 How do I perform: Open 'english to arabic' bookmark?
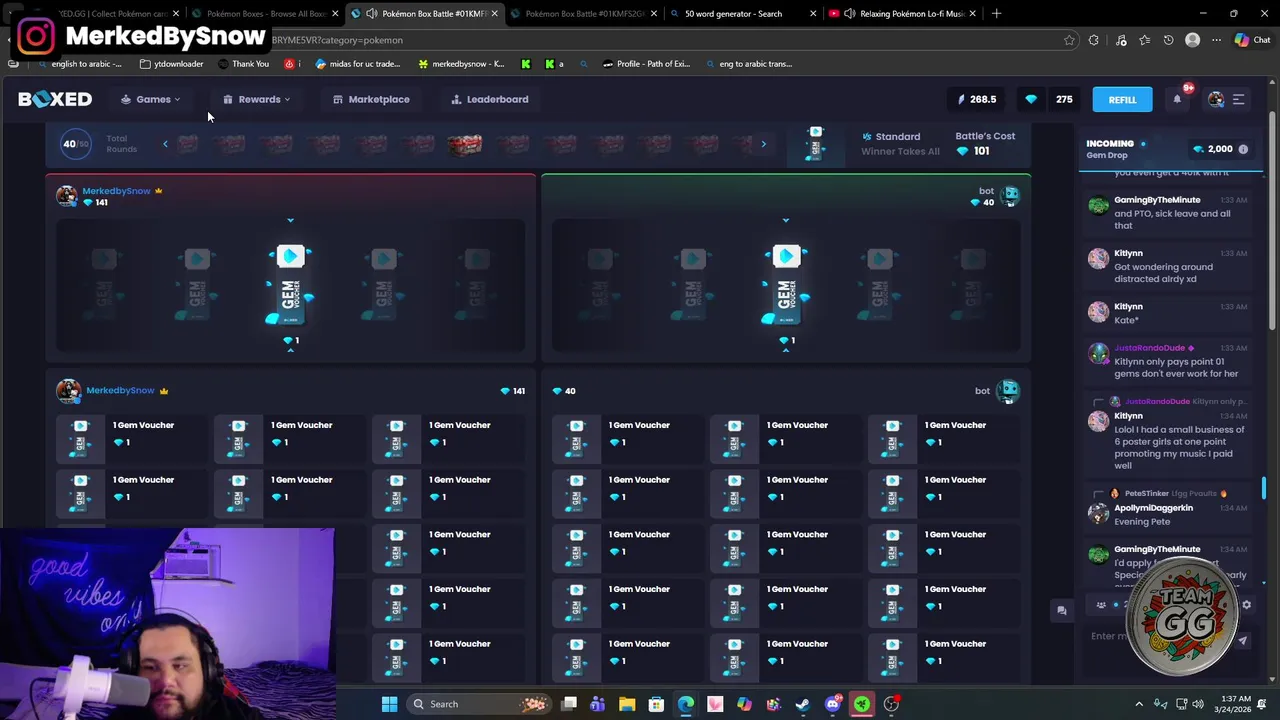coord(79,64)
